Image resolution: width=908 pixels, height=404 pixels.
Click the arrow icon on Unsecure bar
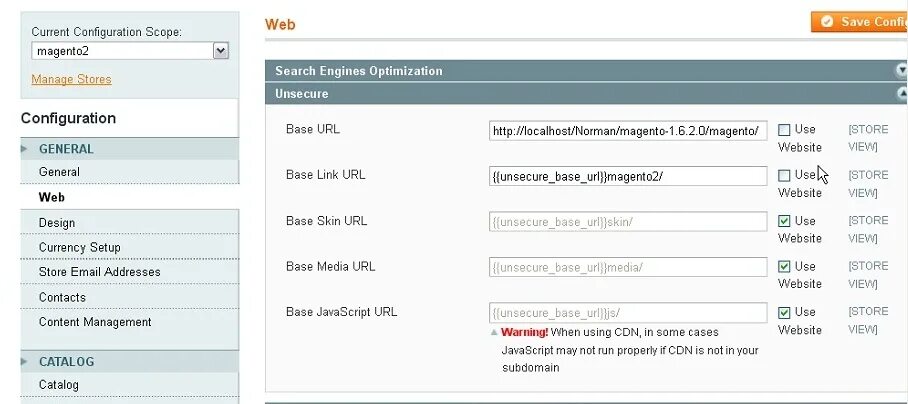click(902, 93)
